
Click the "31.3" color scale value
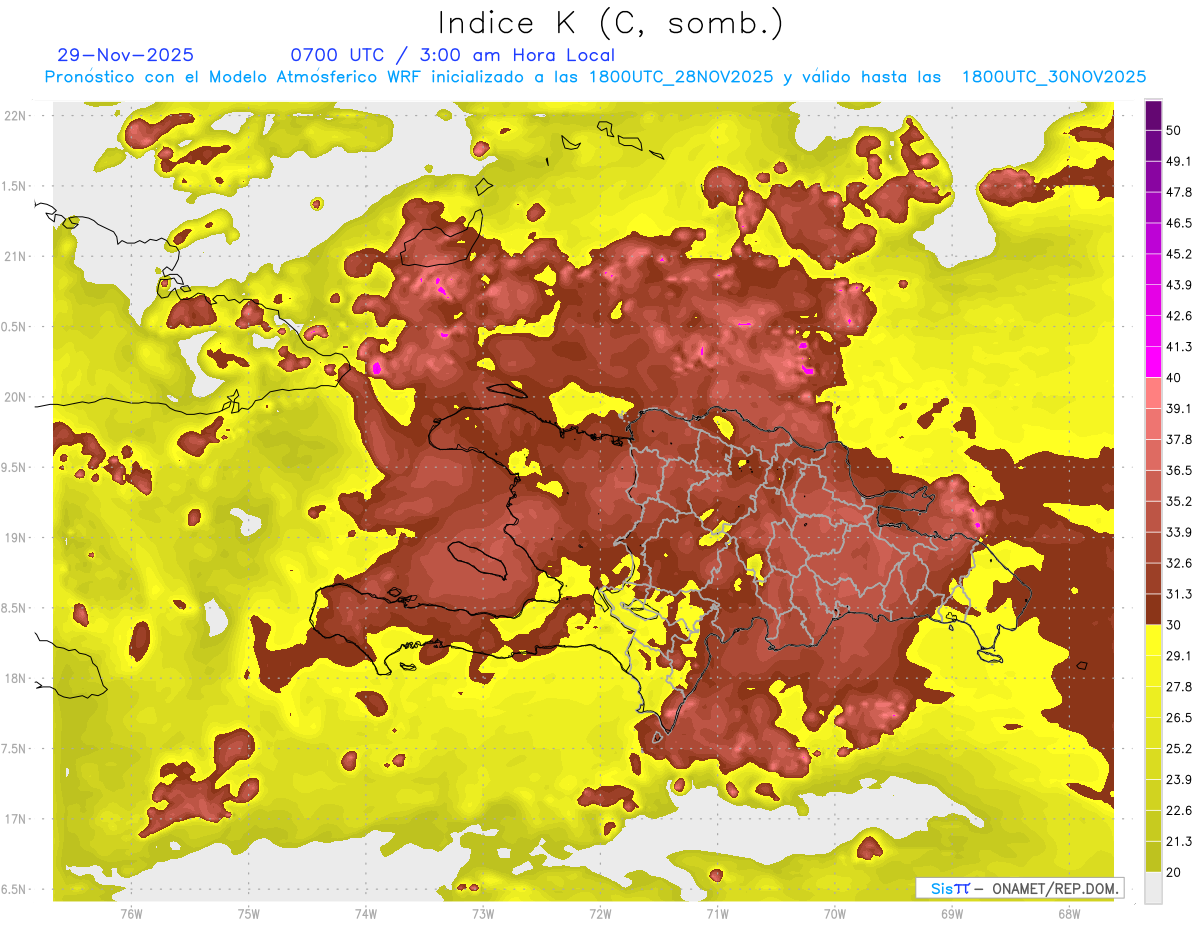(x=1178, y=594)
